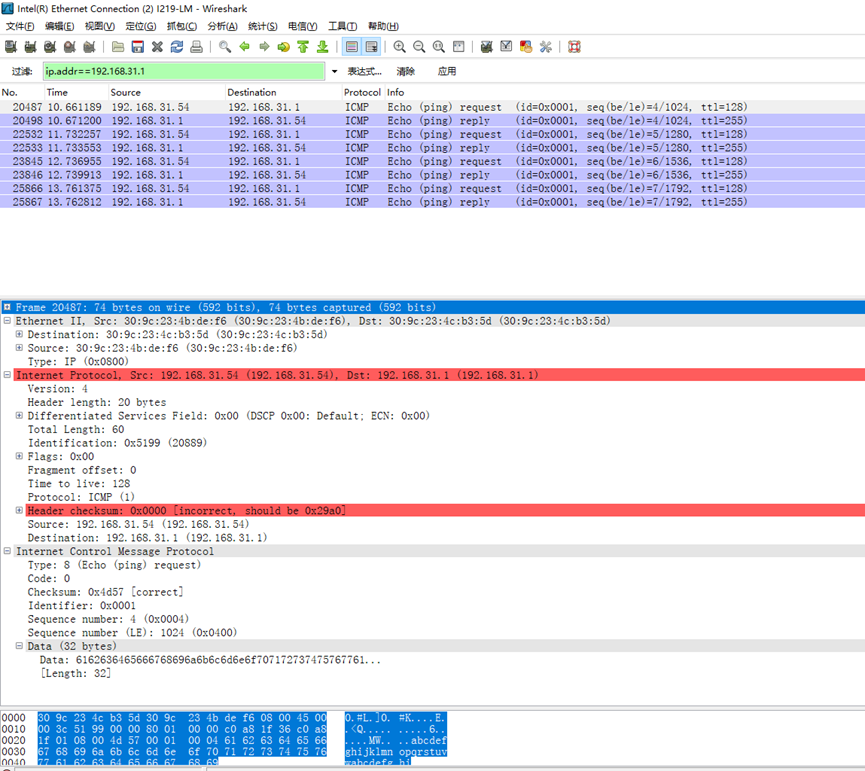
Task: Zoom in the packet text
Action: click(399, 47)
